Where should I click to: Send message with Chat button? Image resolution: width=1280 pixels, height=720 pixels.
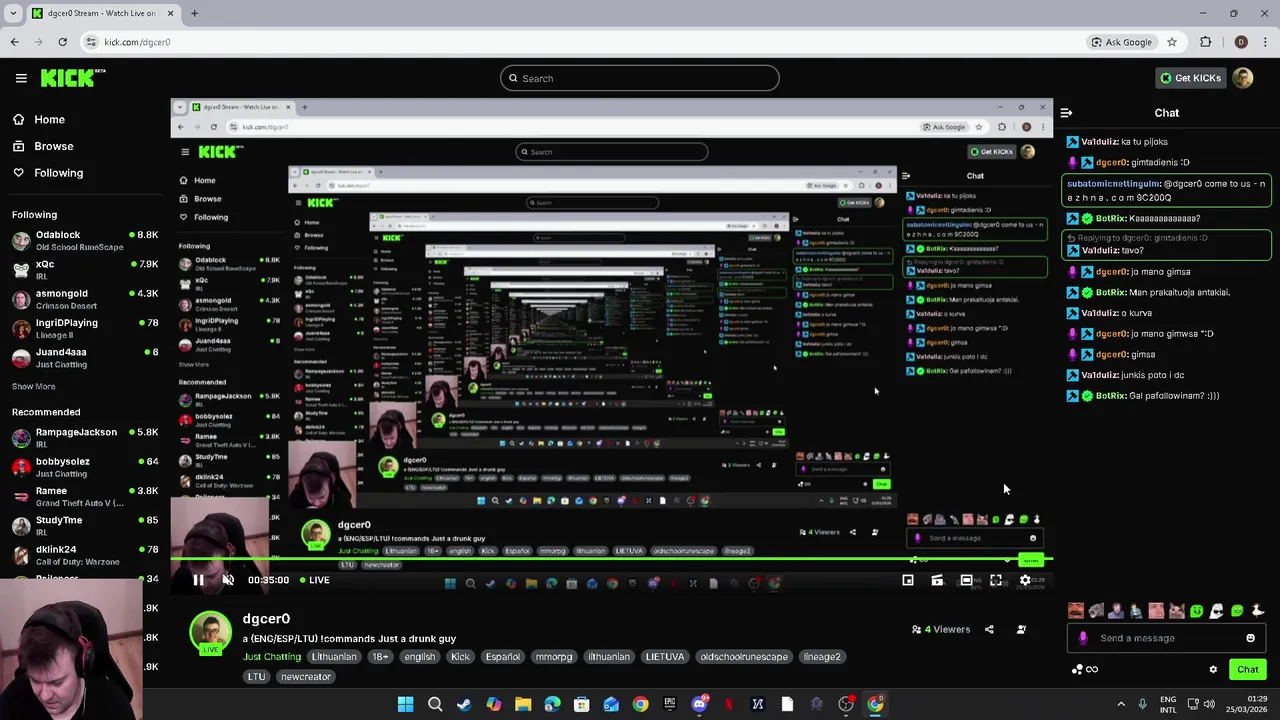[x=1248, y=670]
